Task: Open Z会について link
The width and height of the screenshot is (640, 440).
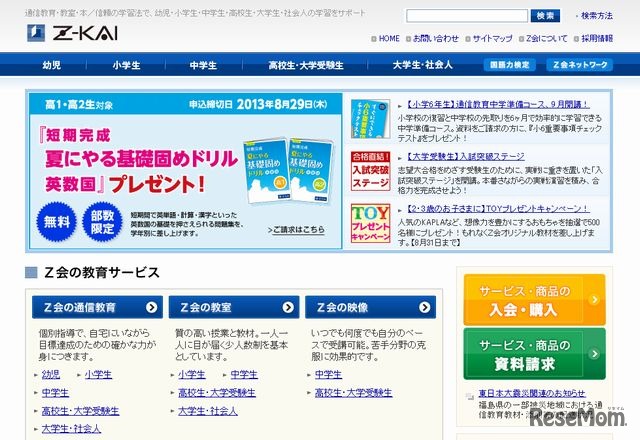Action: point(547,38)
